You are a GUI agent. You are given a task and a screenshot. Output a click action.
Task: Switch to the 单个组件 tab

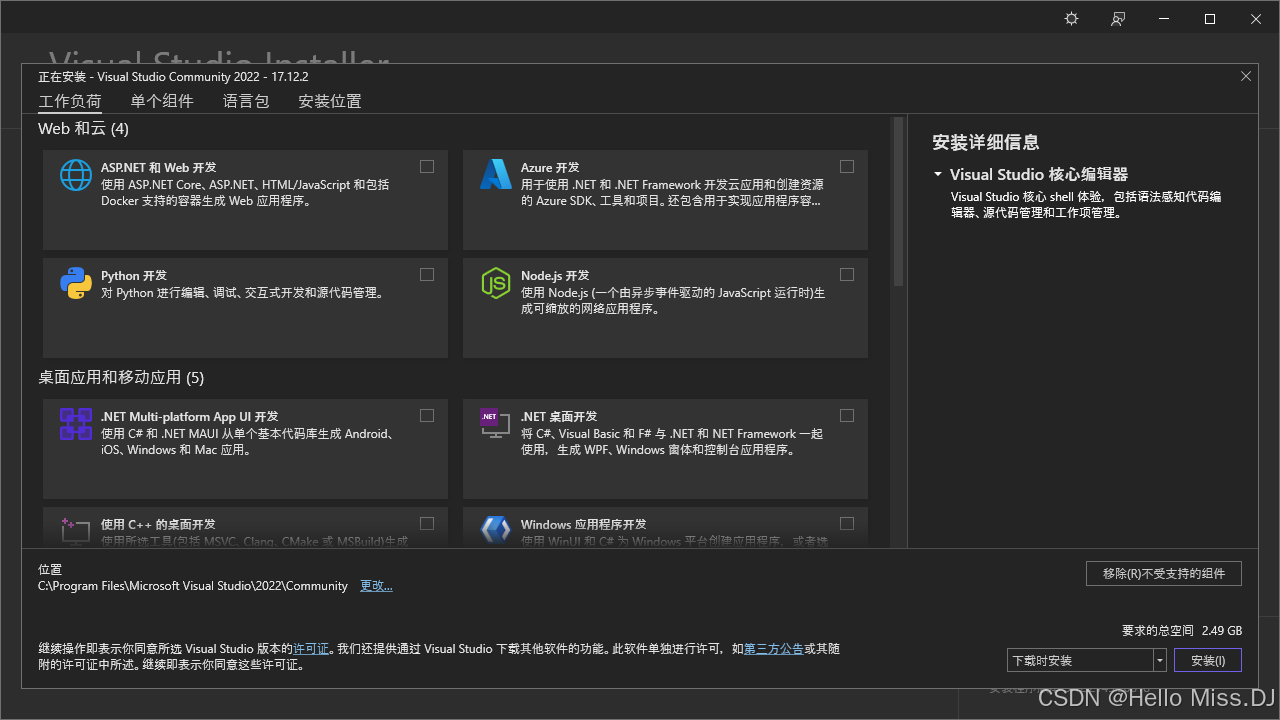(162, 101)
